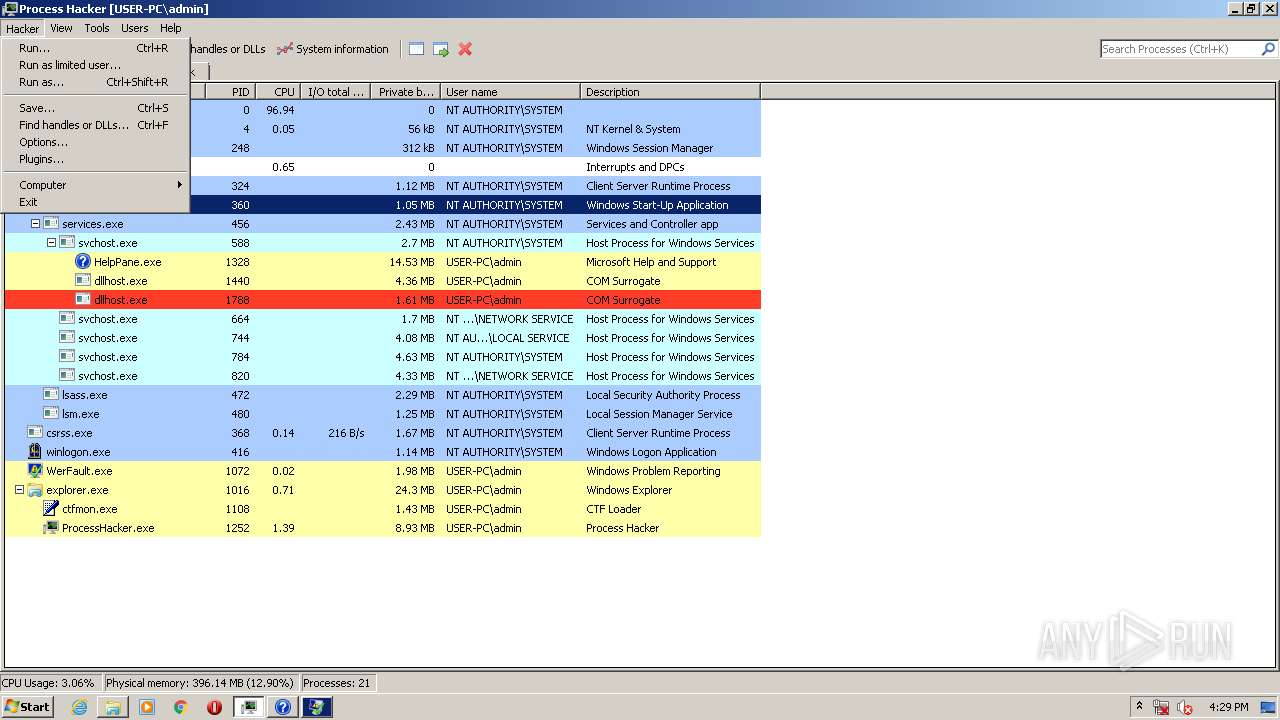1280x720 pixels.
Task: Click the ProcessHacker.exe process icon
Action: coord(51,528)
